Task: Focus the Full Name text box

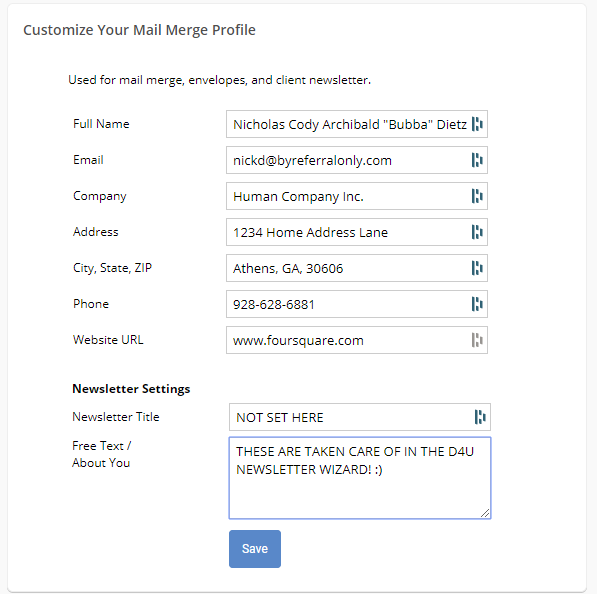Action: pyautogui.click(x=357, y=124)
